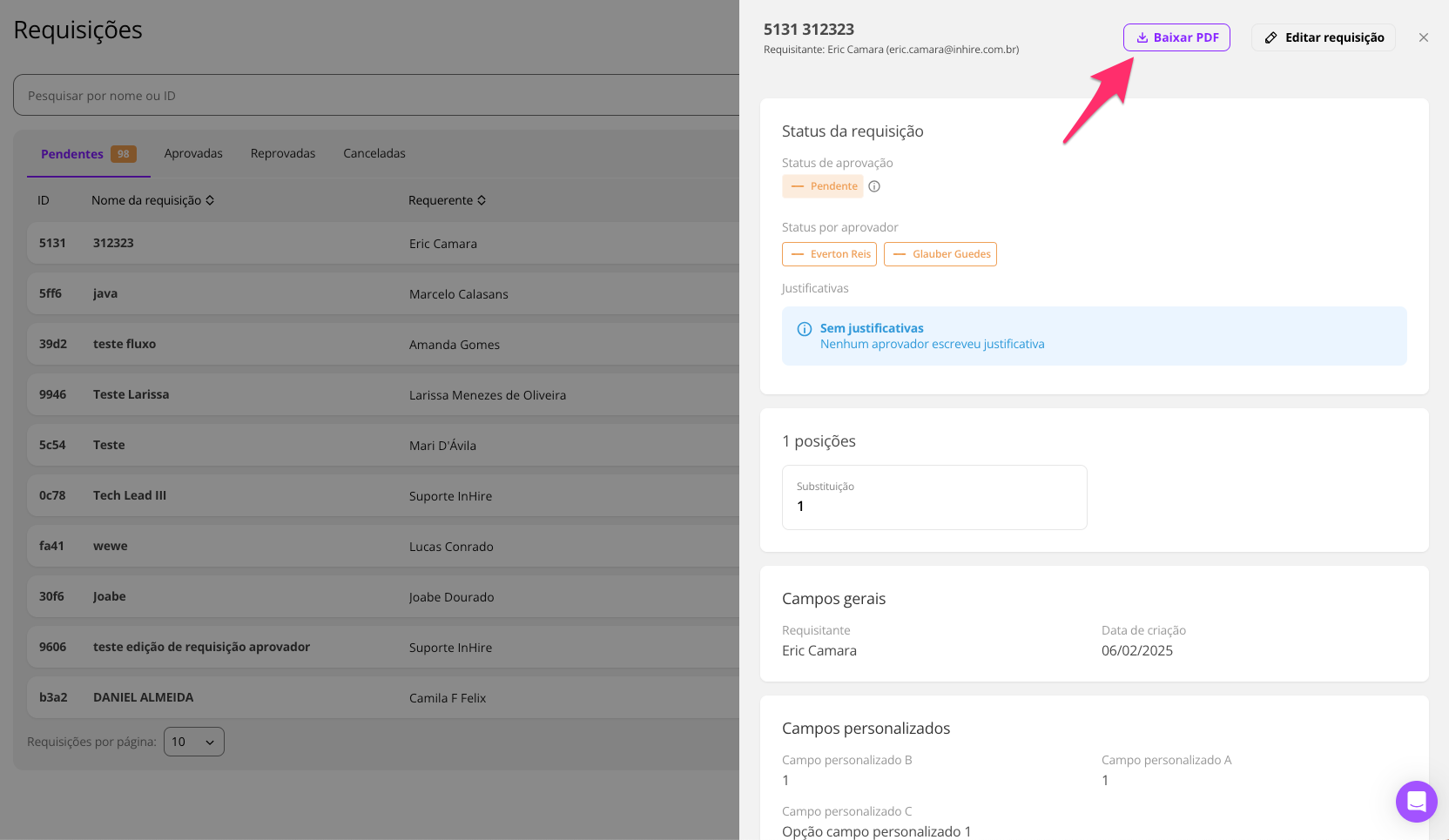
Task: Select the java requisition row
Action: click(x=105, y=293)
